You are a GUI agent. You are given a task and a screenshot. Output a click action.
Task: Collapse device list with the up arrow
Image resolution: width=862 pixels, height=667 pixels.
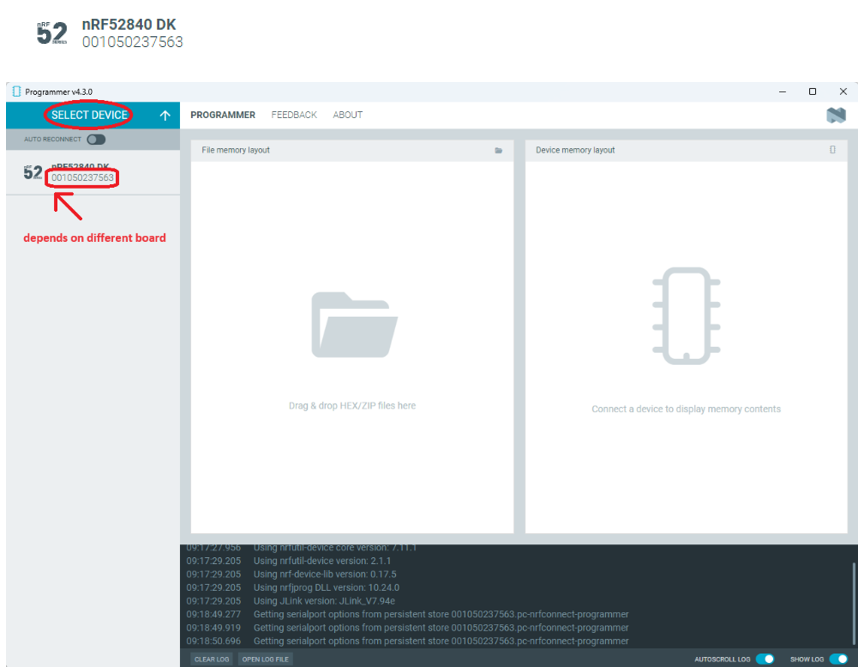point(165,115)
